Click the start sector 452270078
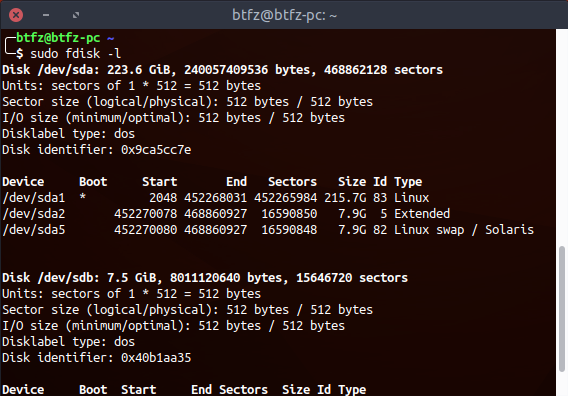 146,214
